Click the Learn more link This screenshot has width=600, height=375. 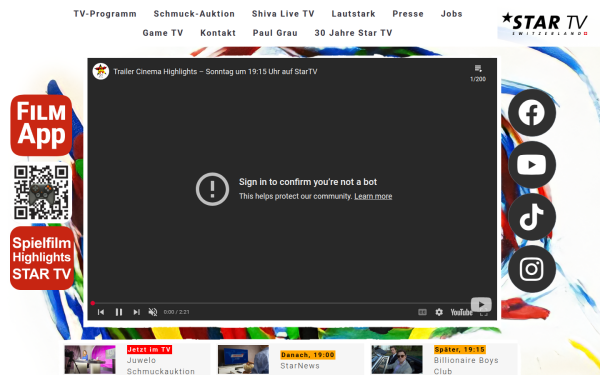click(x=373, y=196)
